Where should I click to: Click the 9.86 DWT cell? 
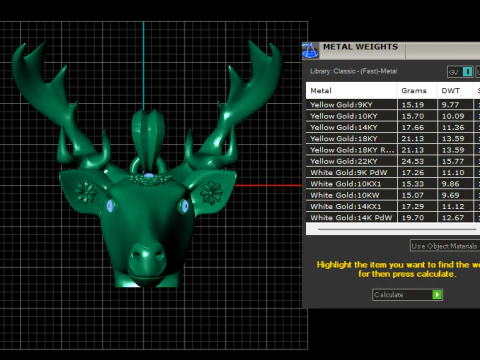tap(455, 184)
